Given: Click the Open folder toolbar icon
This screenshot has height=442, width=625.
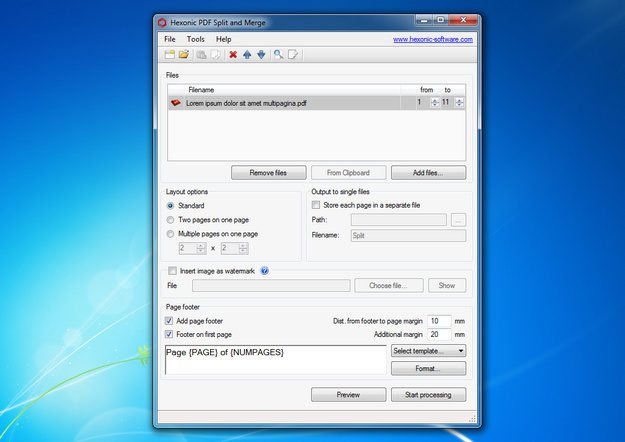Looking at the screenshot, I should point(184,55).
